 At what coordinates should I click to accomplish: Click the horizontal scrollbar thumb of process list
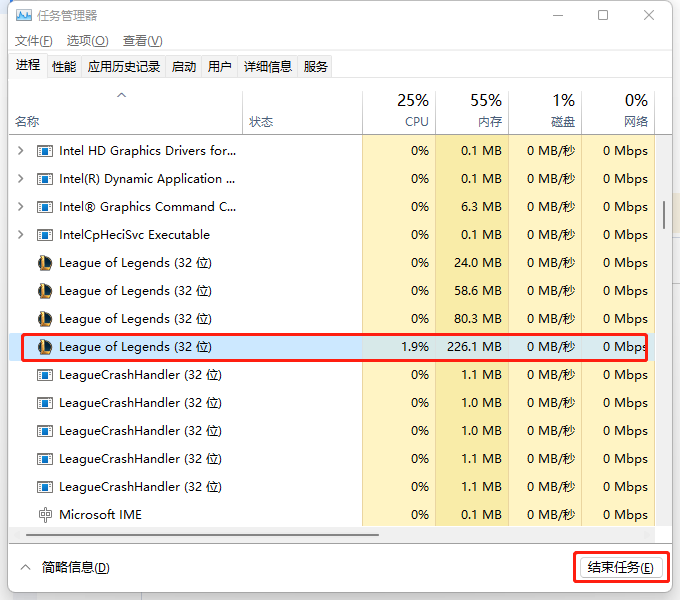[203, 535]
